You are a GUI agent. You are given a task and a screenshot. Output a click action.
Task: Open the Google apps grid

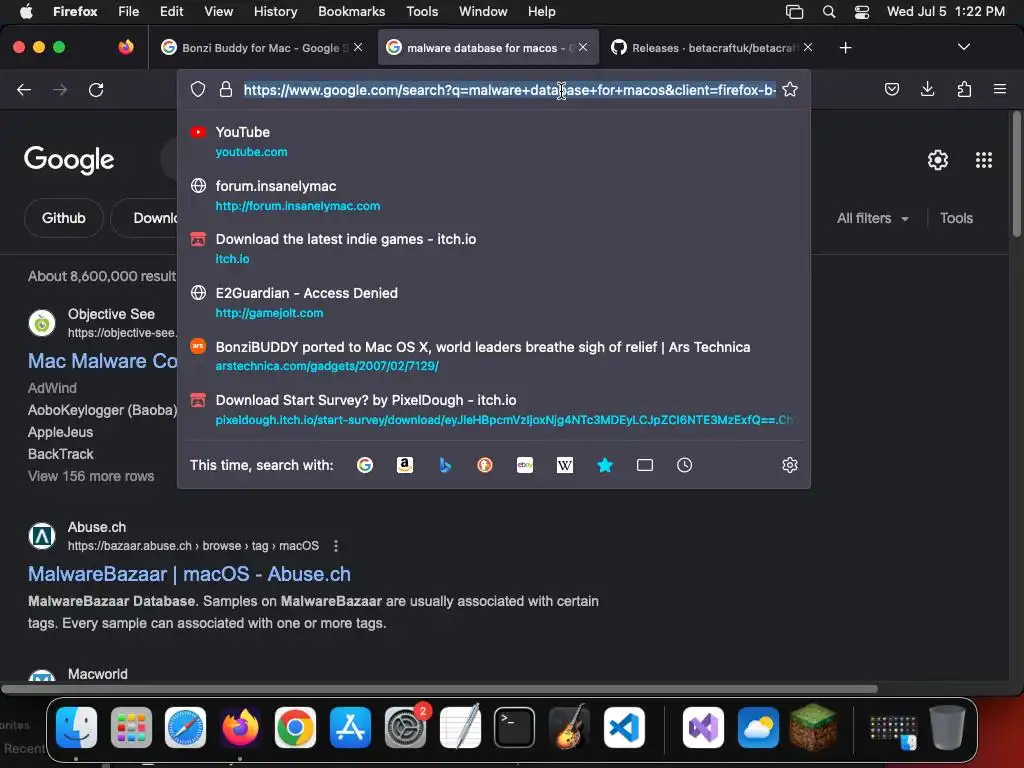click(984, 160)
